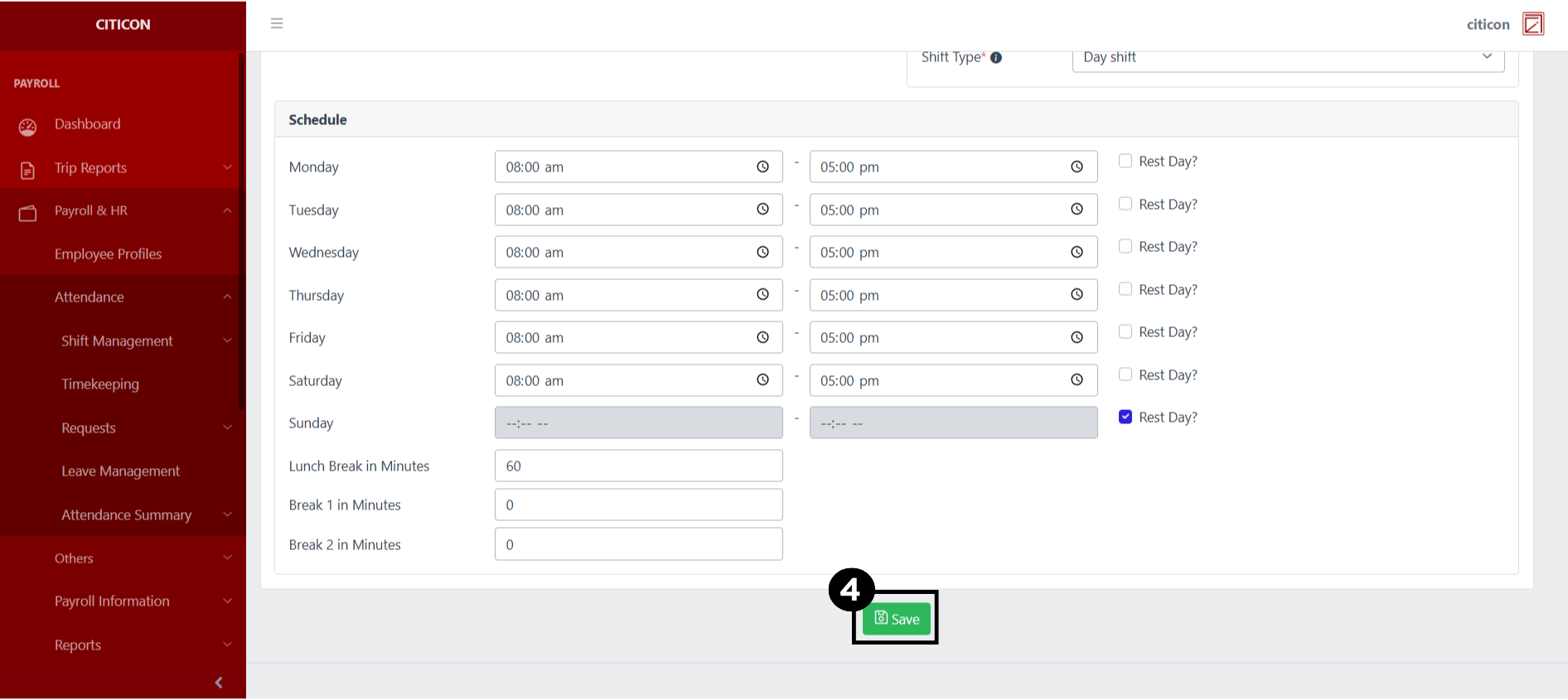The width and height of the screenshot is (1568, 700).
Task: Go to Timekeeping in the sidebar
Action: tap(100, 384)
